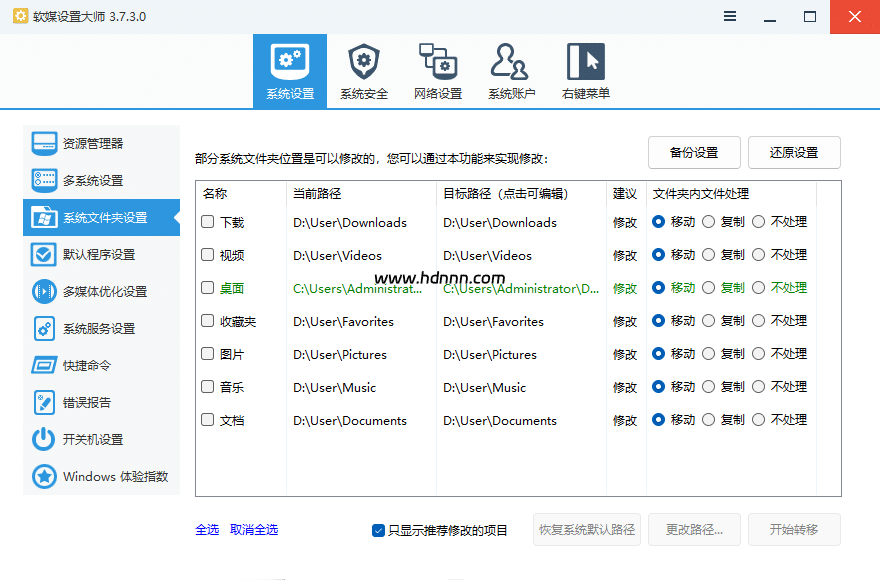Select 复制 radio for the 视频 row

[x=709, y=255]
